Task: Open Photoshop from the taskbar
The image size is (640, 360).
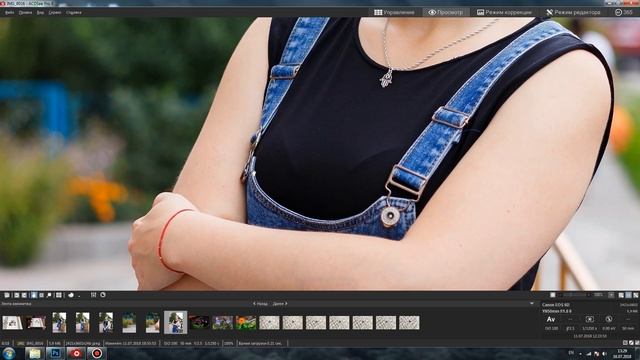Action: point(56,353)
